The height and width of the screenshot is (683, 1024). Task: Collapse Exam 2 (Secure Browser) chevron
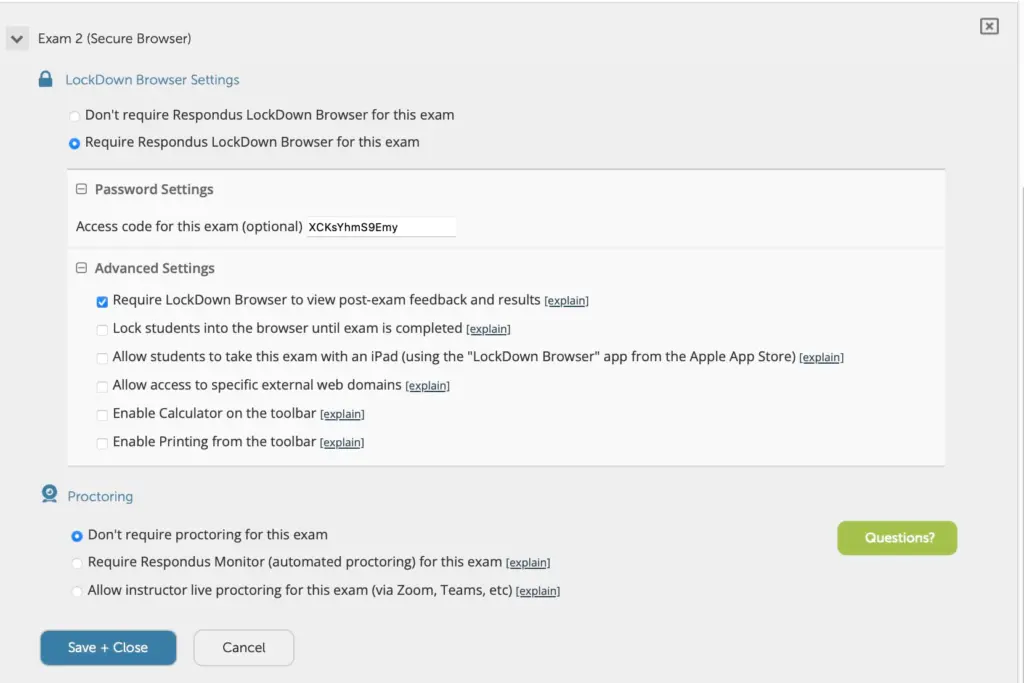17,39
